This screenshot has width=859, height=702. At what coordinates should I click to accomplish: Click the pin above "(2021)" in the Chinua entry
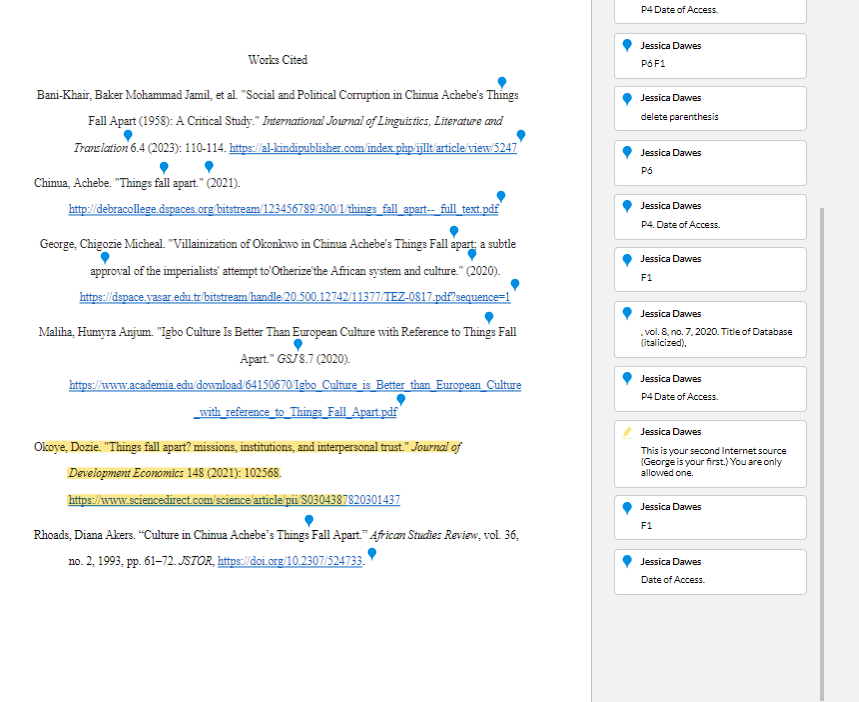(209, 166)
